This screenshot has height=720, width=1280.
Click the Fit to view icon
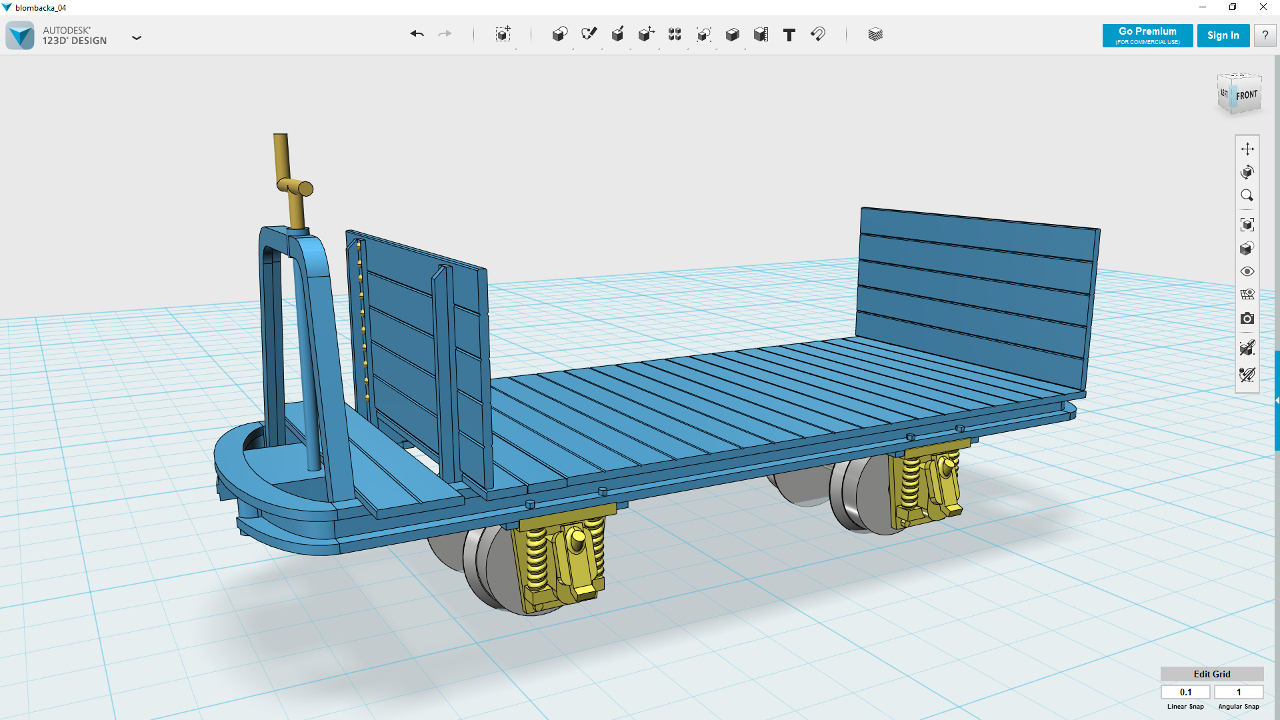[1247, 225]
